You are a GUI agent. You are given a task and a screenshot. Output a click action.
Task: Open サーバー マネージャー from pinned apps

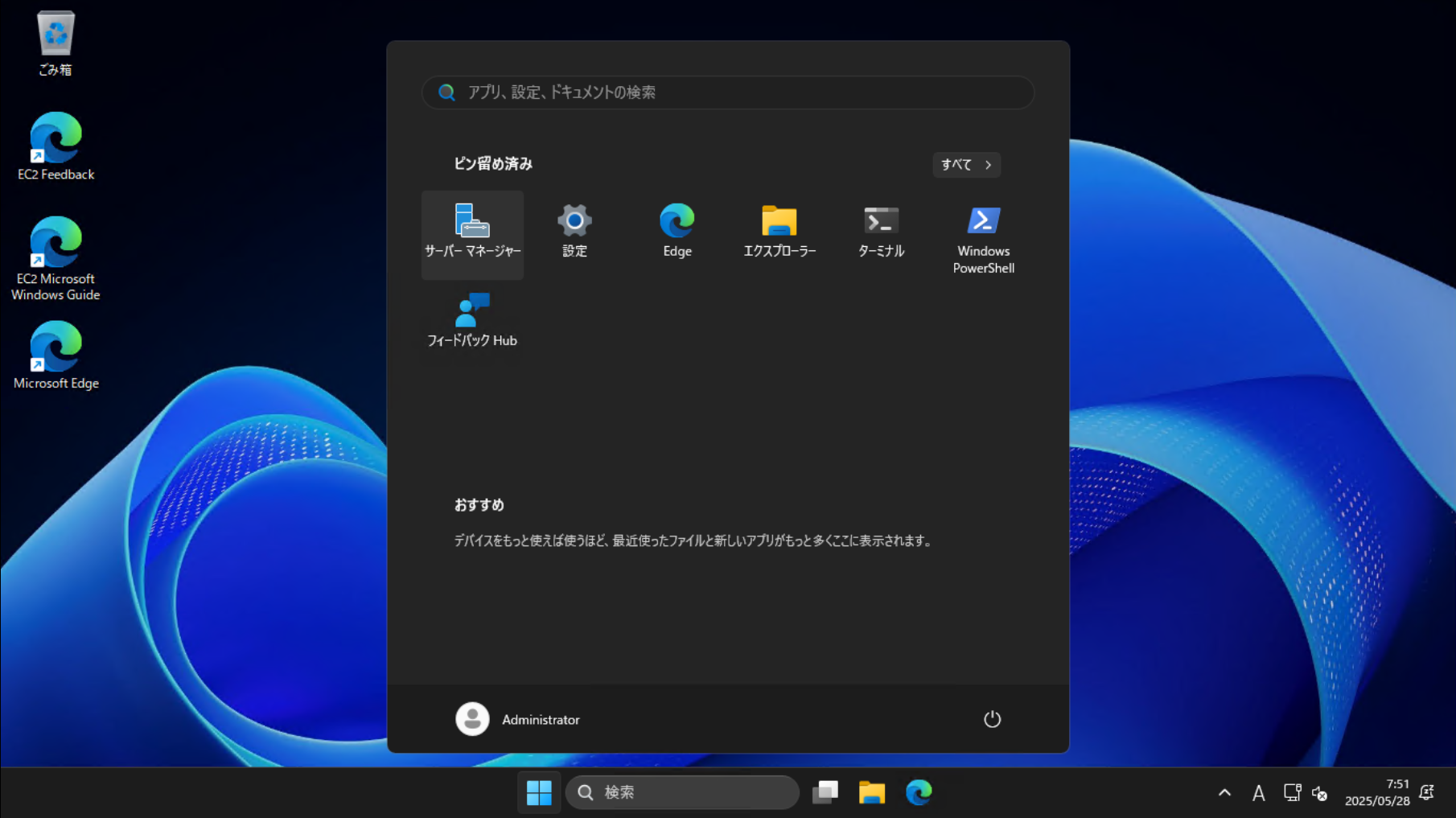[472, 234]
